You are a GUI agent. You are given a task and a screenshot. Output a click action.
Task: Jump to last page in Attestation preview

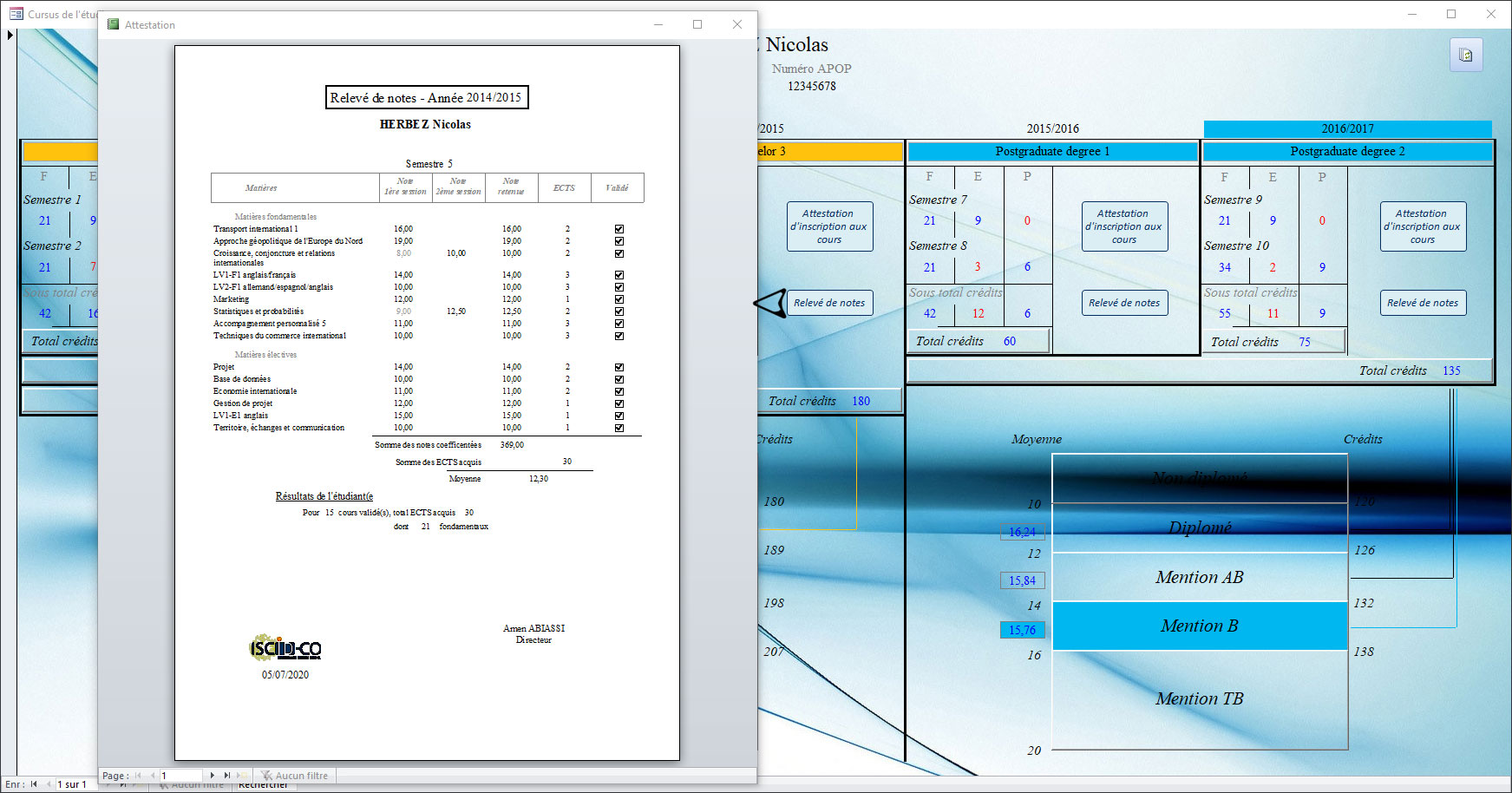click(227, 776)
